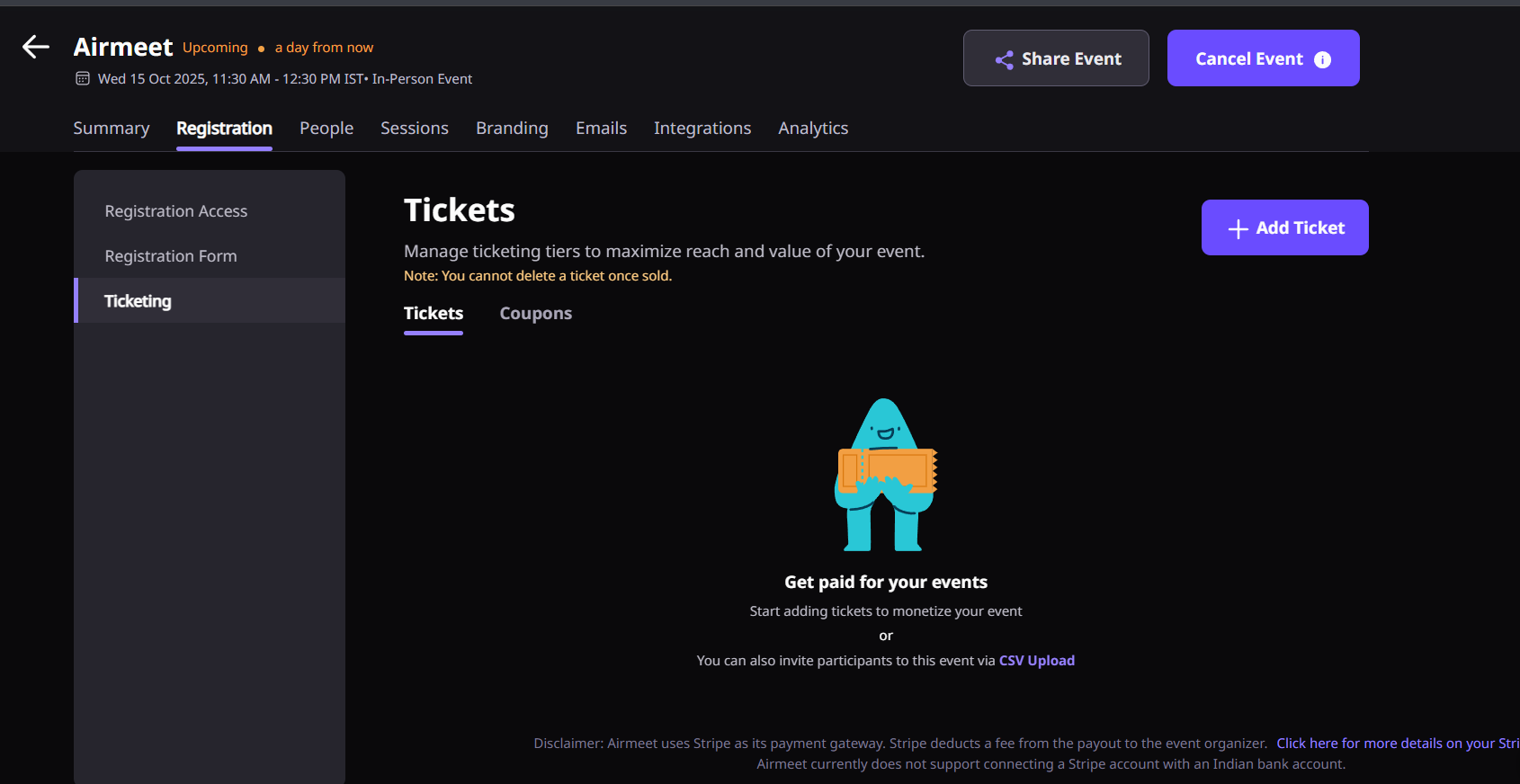
Task: Switch to the Coupons sub-tab
Action: pos(536,314)
